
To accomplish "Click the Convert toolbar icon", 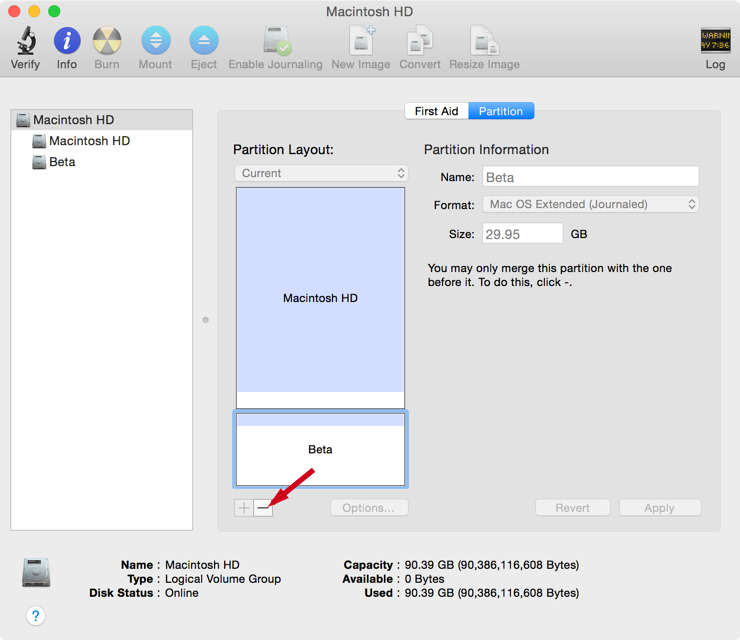I will click(x=420, y=41).
